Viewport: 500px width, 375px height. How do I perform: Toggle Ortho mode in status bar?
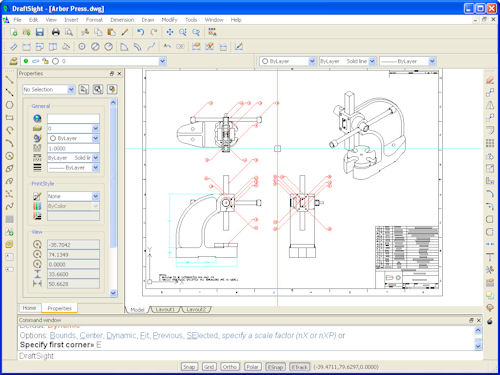(230, 367)
